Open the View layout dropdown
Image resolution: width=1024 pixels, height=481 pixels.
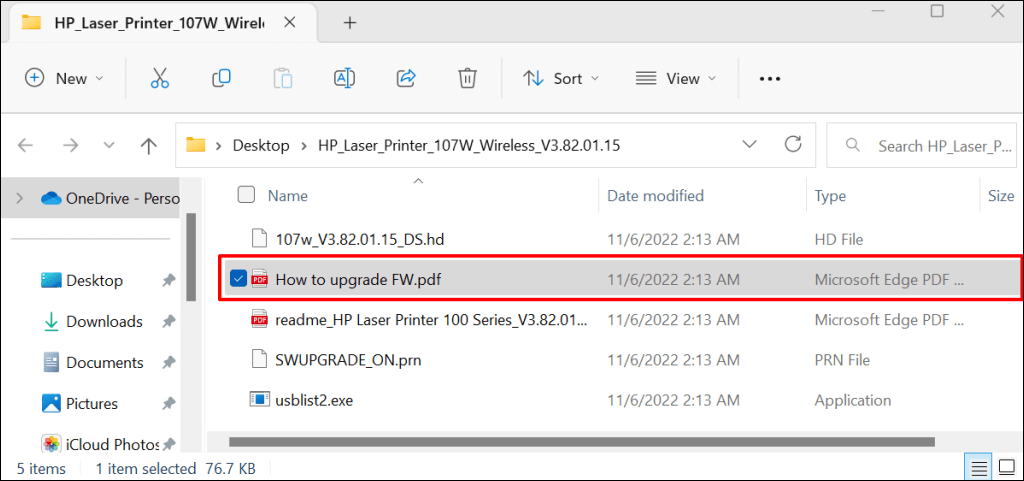[676, 78]
